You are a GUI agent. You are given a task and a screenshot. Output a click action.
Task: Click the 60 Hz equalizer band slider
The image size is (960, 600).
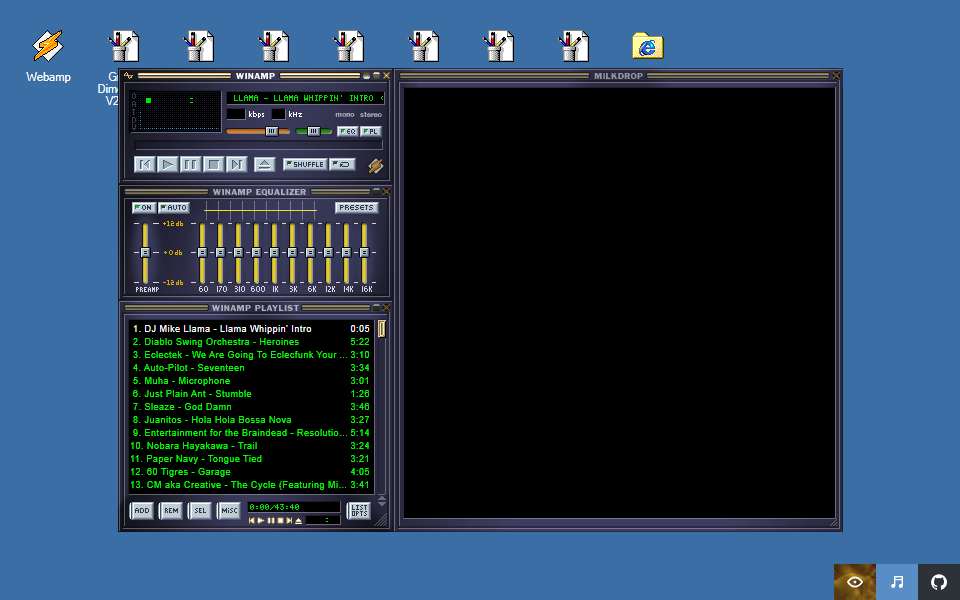[x=203, y=252]
